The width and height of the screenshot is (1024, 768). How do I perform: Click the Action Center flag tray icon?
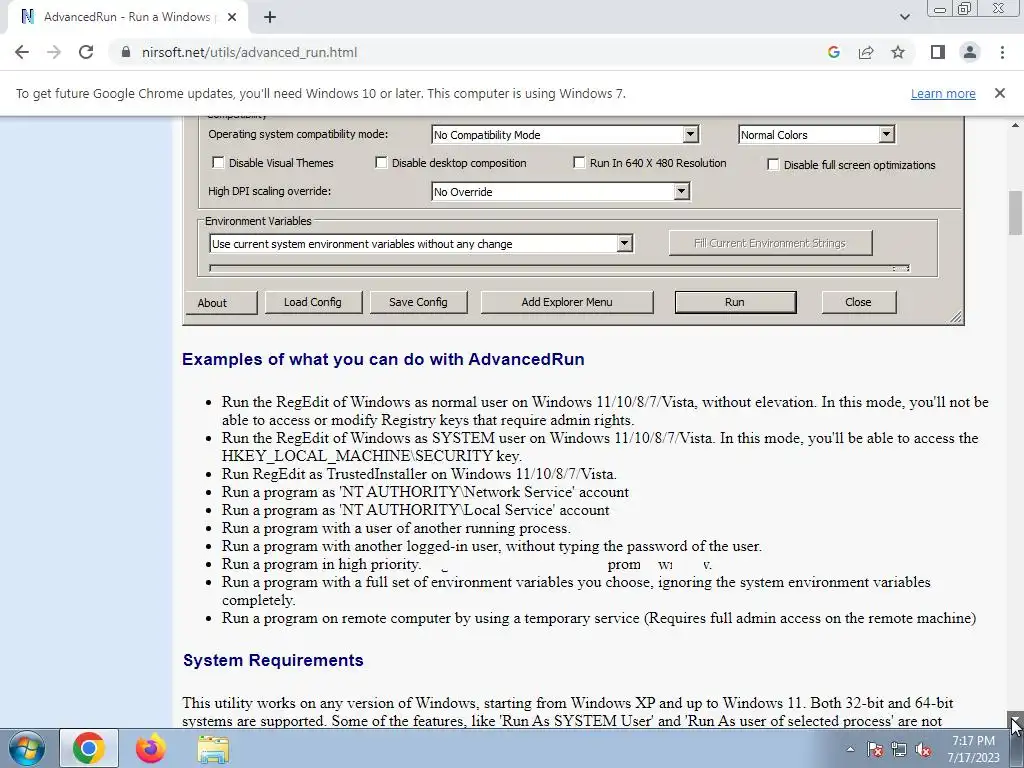(x=874, y=749)
